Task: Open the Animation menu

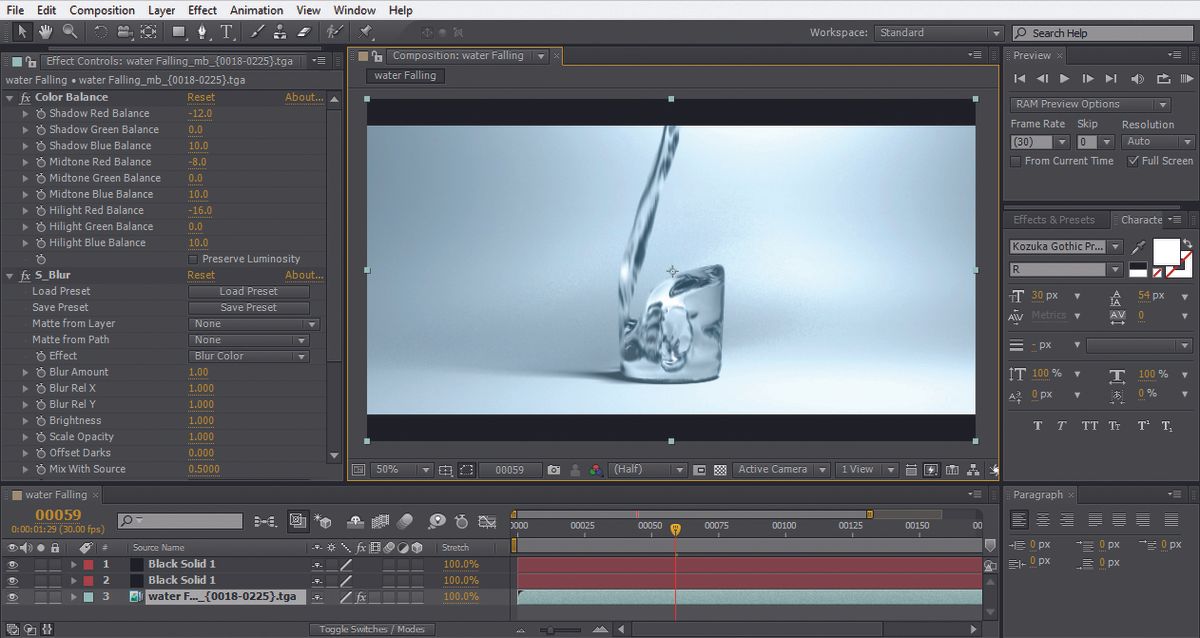Action: (256, 10)
